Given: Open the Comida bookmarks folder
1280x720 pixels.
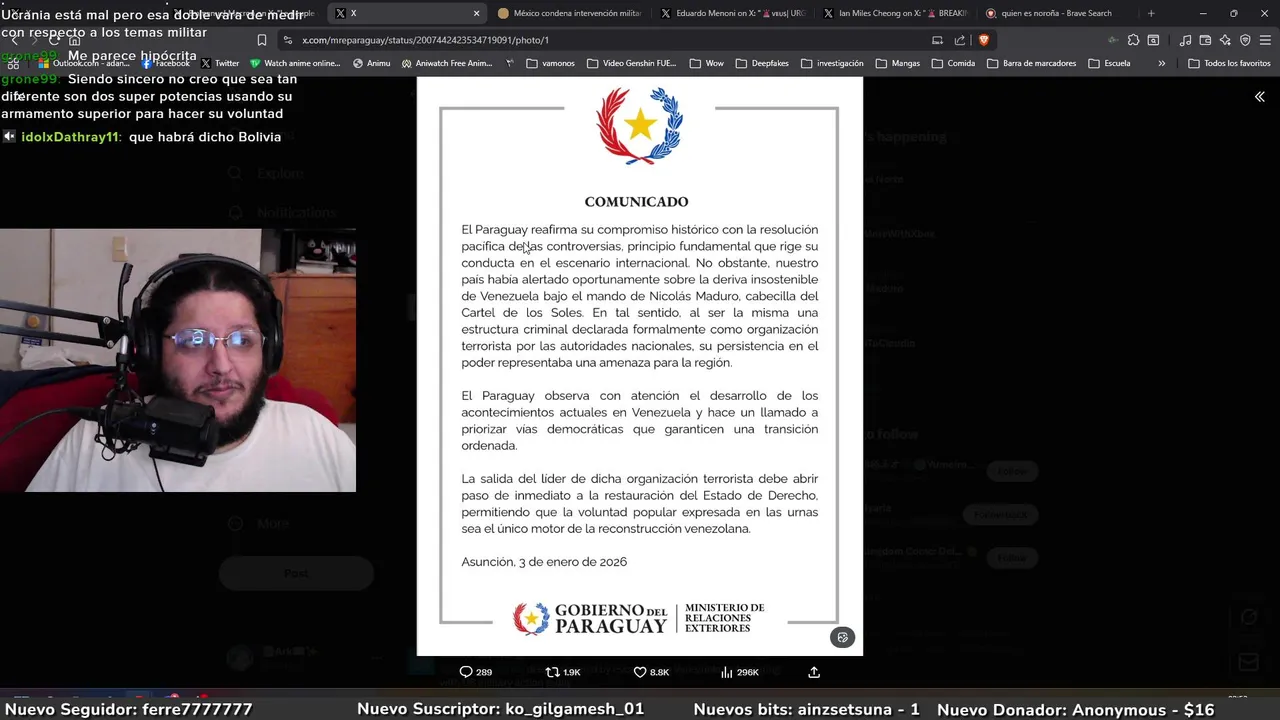Looking at the screenshot, I should (953, 63).
